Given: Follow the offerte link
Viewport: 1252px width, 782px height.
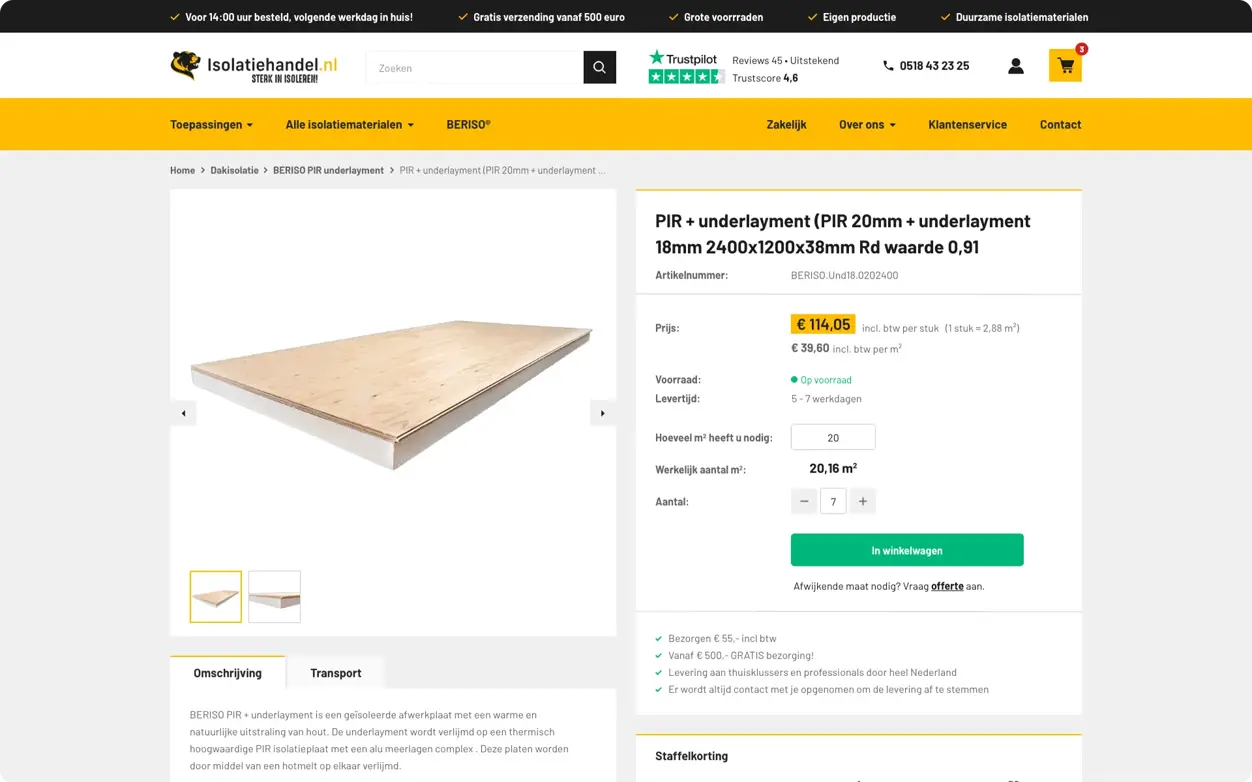Looking at the screenshot, I should click(x=947, y=586).
